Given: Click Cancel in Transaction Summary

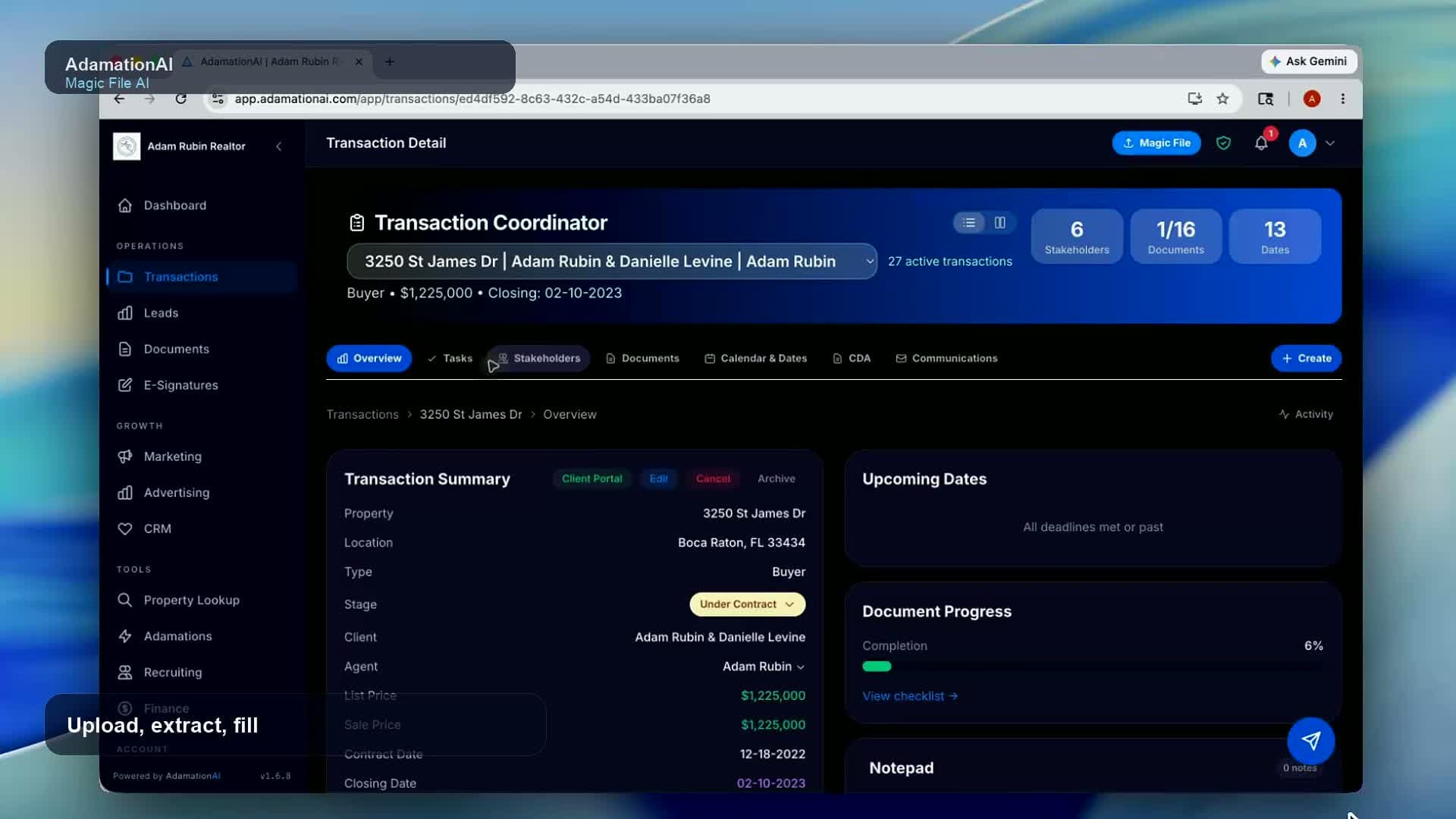Looking at the screenshot, I should pyautogui.click(x=713, y=479).
